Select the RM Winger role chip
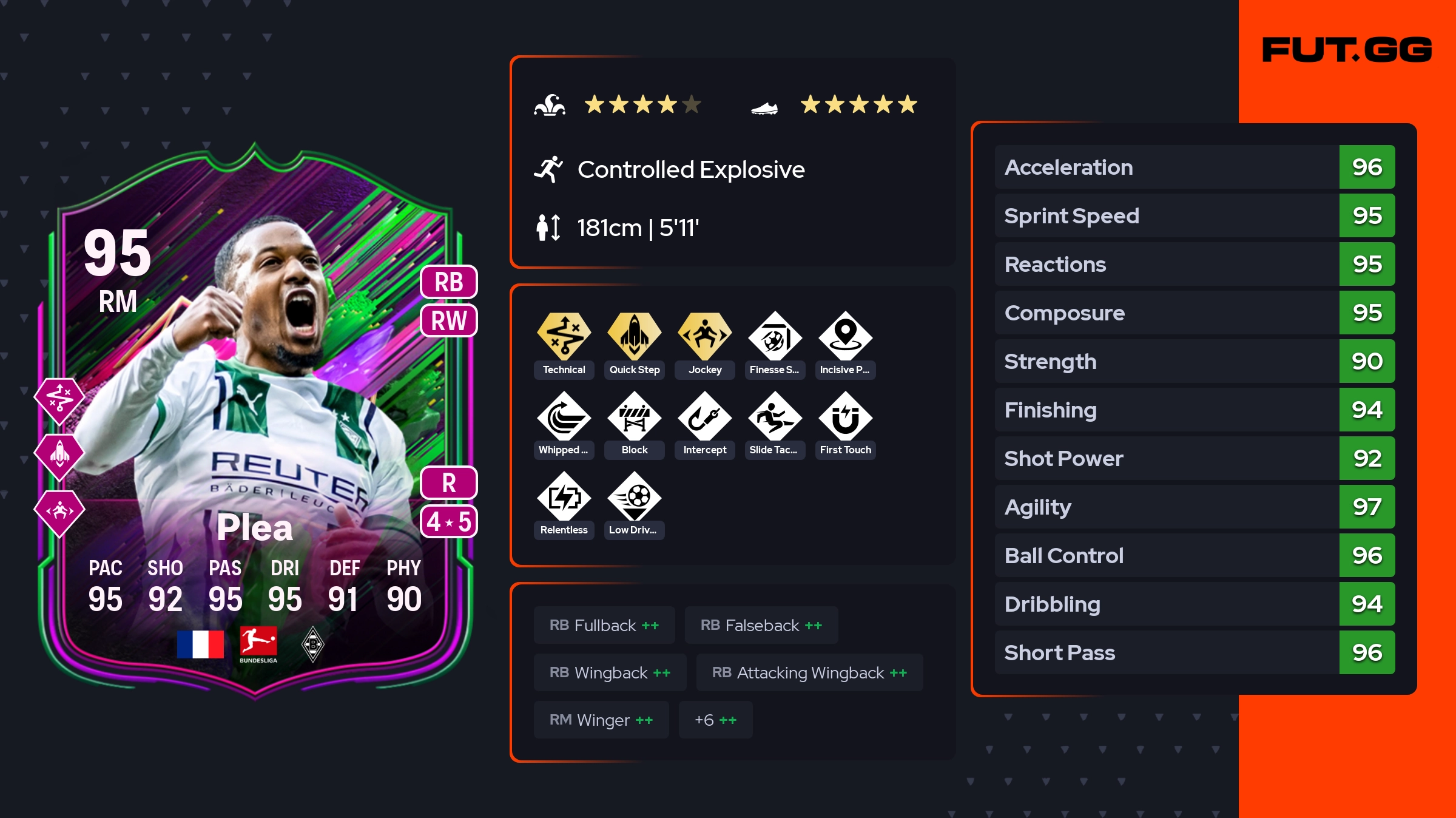The width and height of the screenshot is (1456, 818). 601,720
